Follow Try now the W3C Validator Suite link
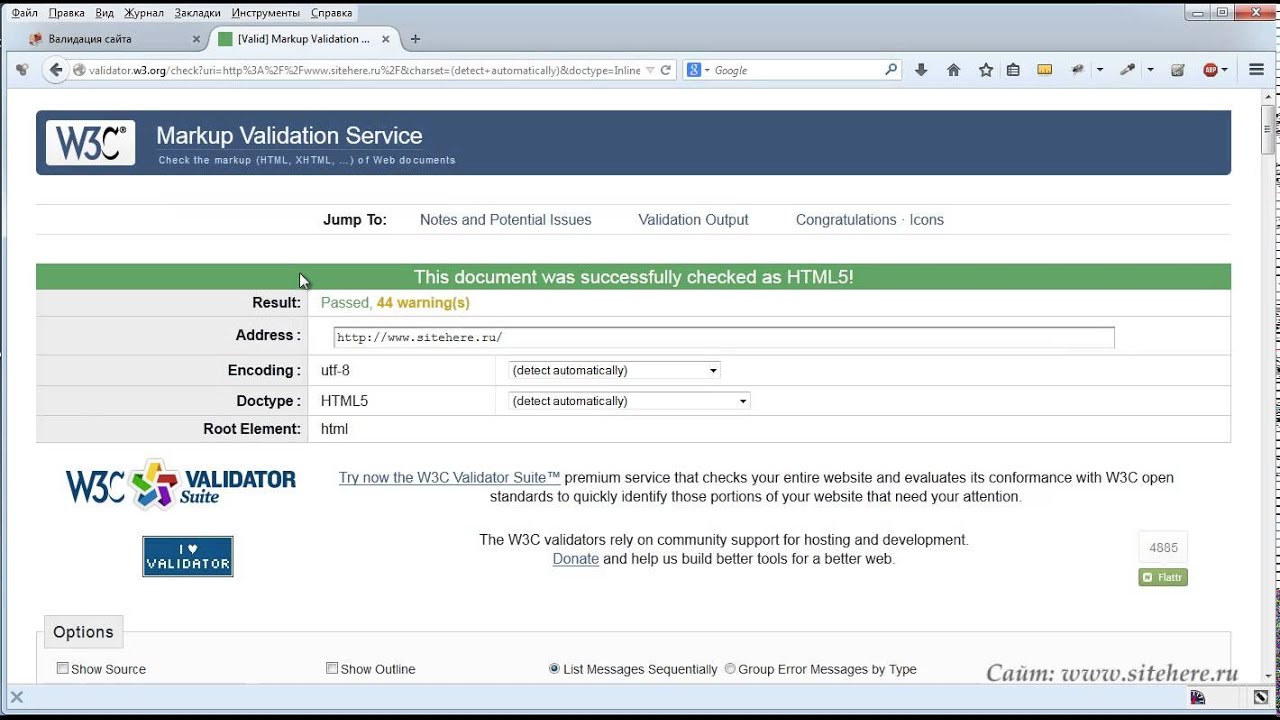Image resolution: width=1280 pixels, height=720 pixels. coord(449,478)
